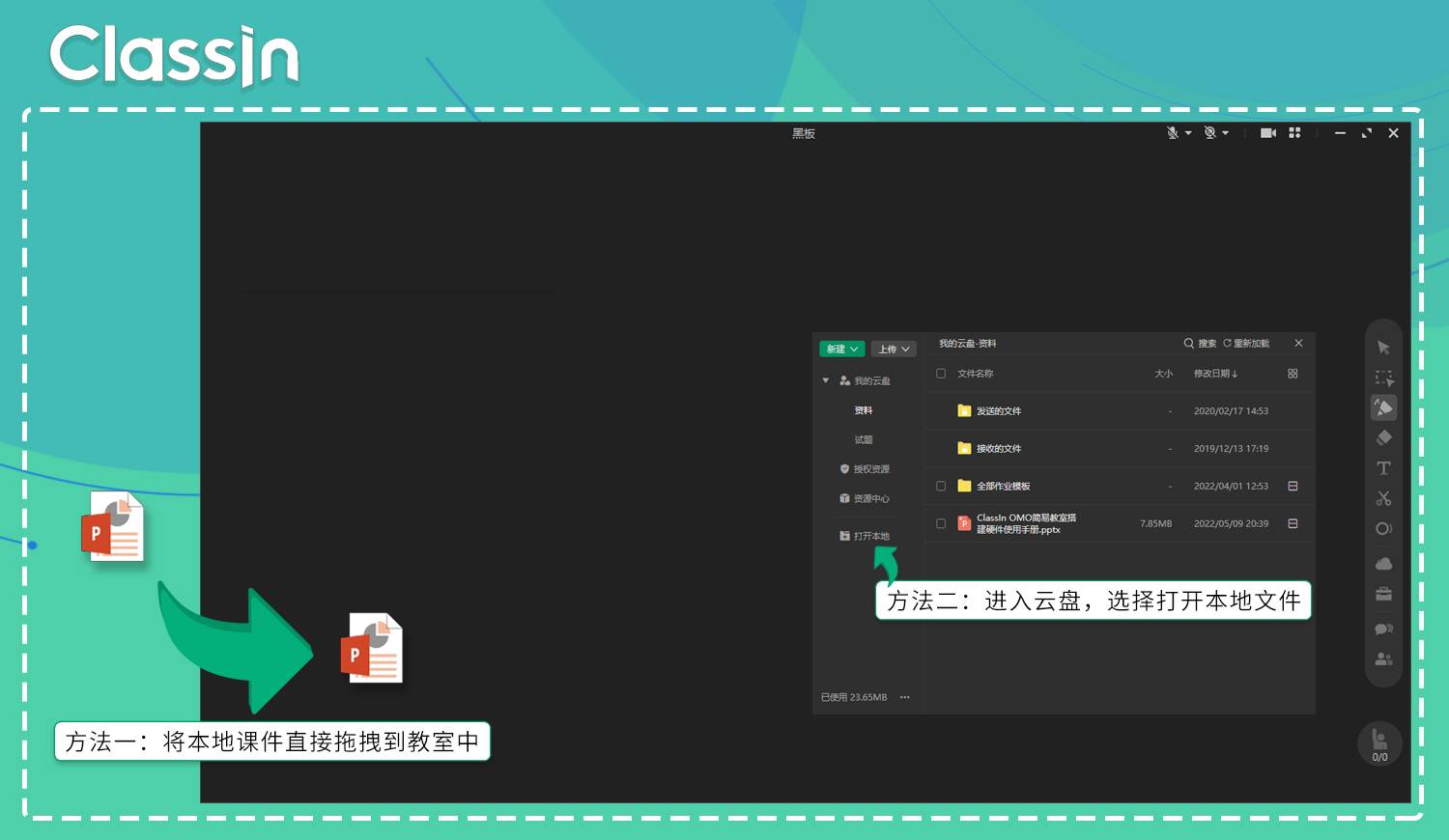Click the muted microphone icon
Screen dimensions: 1449x840
(1172, 133)
